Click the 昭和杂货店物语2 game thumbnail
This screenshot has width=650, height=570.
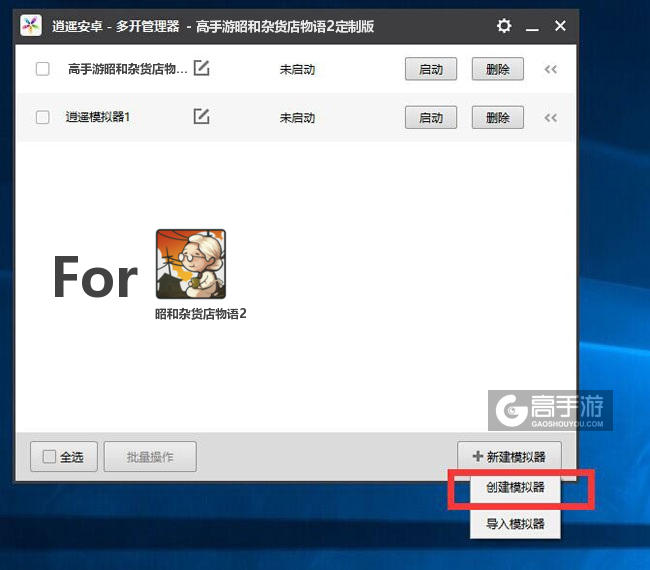191,264
